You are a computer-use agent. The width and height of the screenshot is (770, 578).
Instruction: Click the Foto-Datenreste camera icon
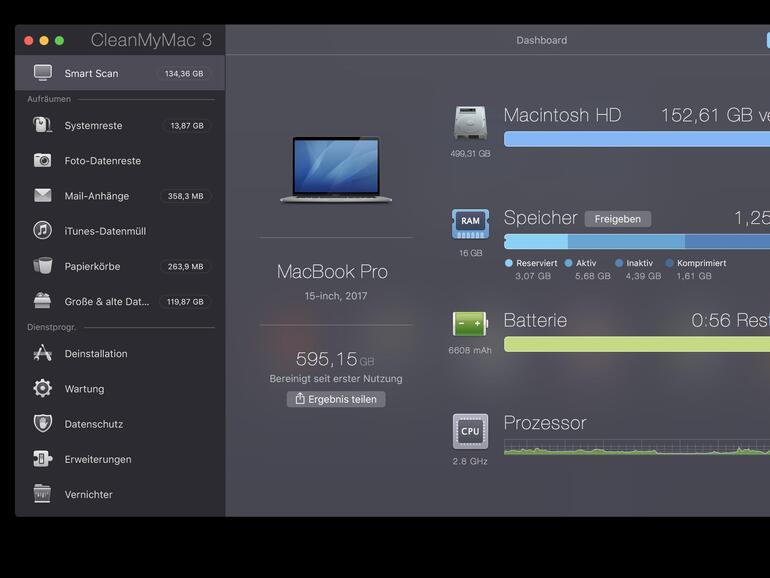pyautogui.click(x=43, y=160)
